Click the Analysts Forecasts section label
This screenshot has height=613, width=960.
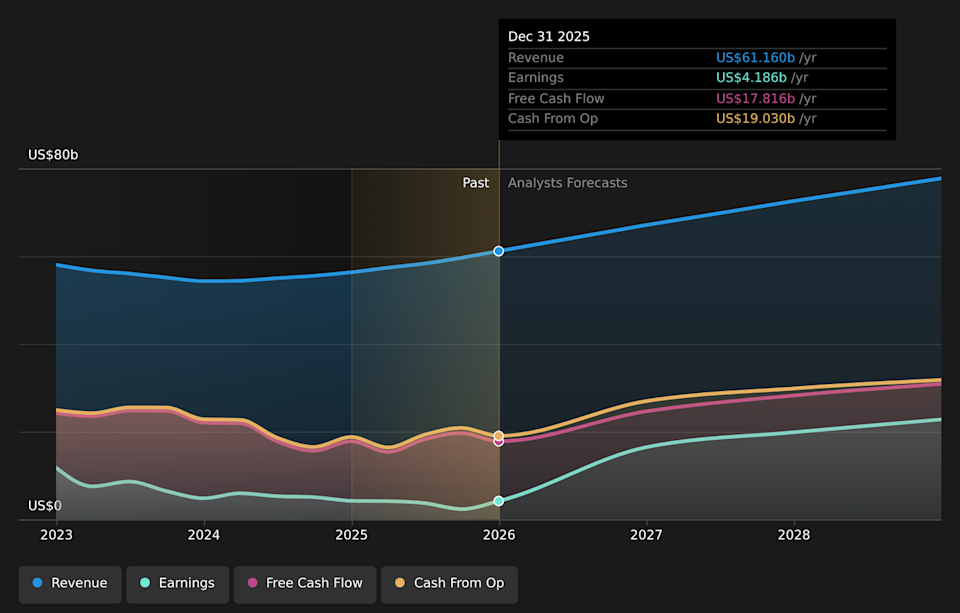click(567, 183)
